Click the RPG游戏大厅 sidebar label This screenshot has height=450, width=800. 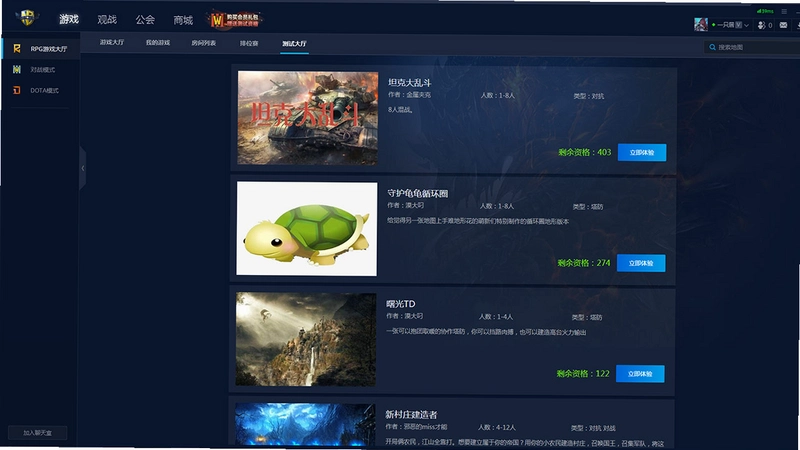[x=48, y=49]
